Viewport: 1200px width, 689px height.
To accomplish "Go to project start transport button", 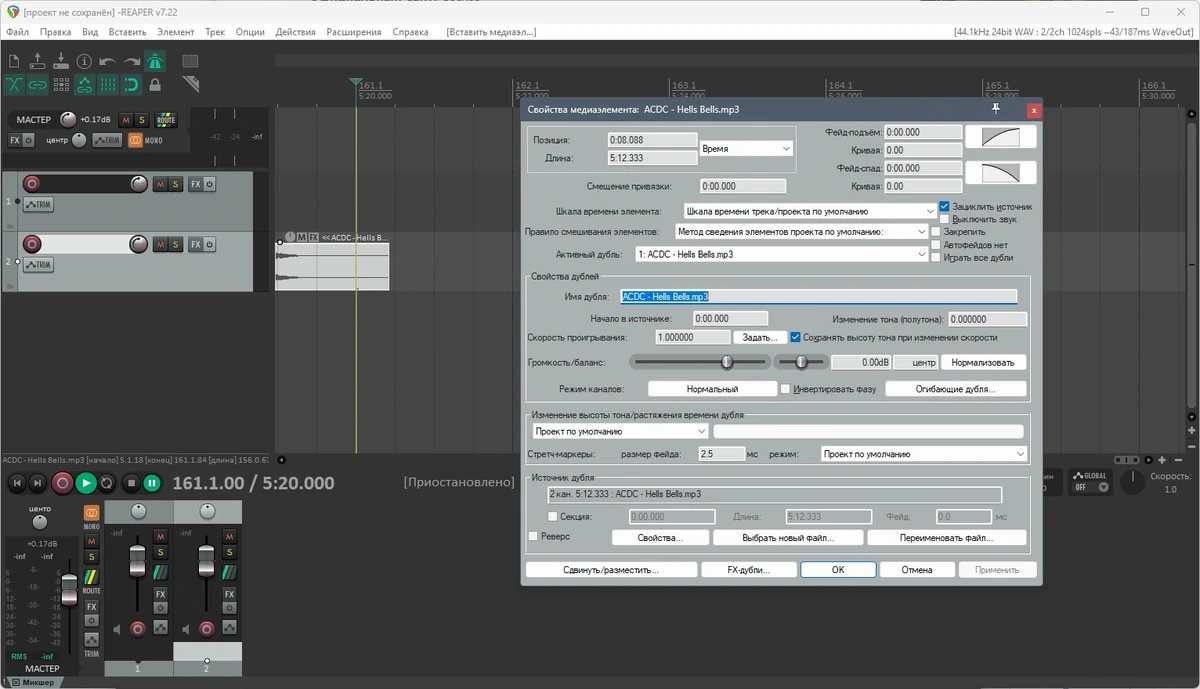I will (x=16, y=483).
